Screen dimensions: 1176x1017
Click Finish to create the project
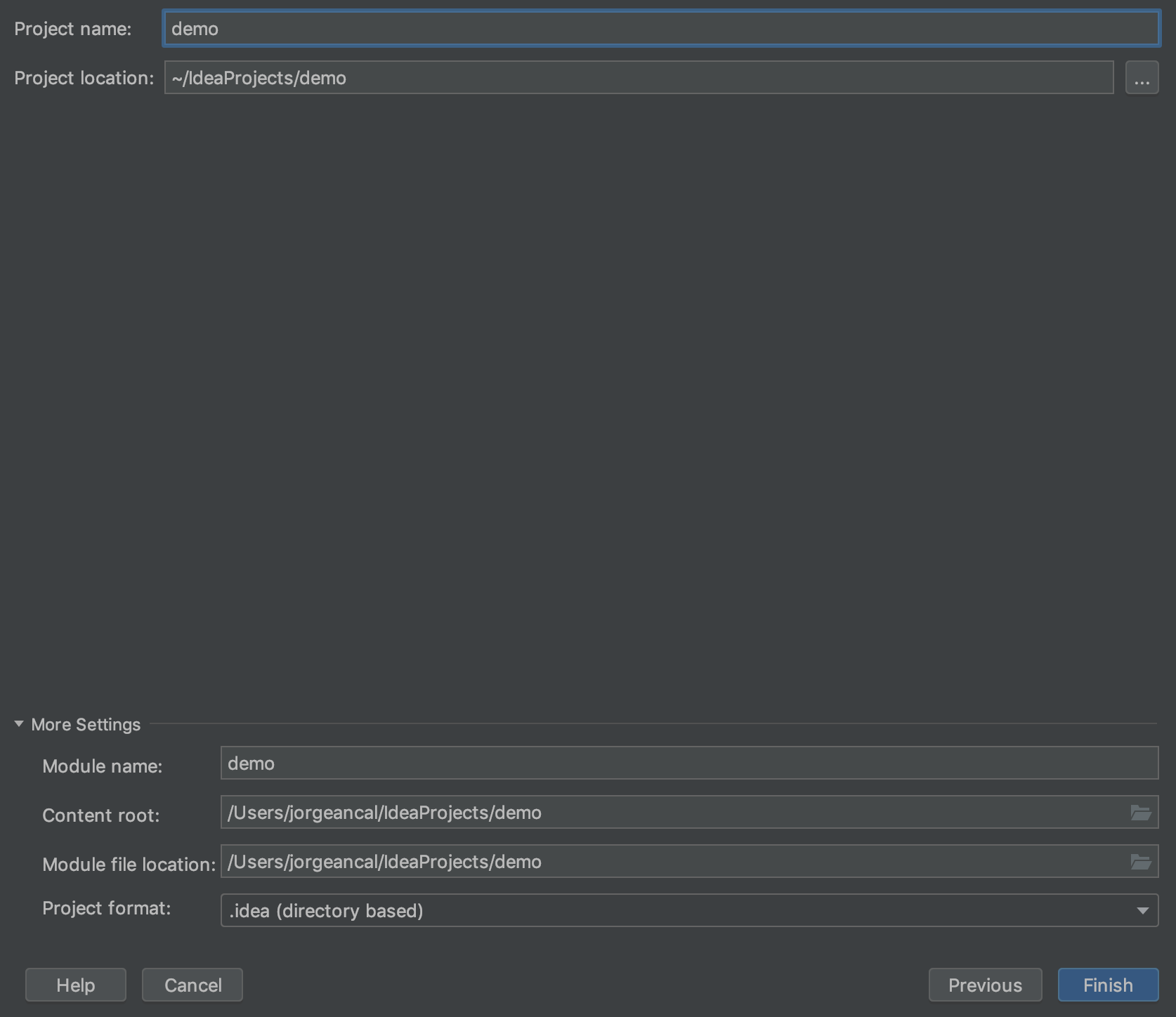click(x=1108, y=985)
